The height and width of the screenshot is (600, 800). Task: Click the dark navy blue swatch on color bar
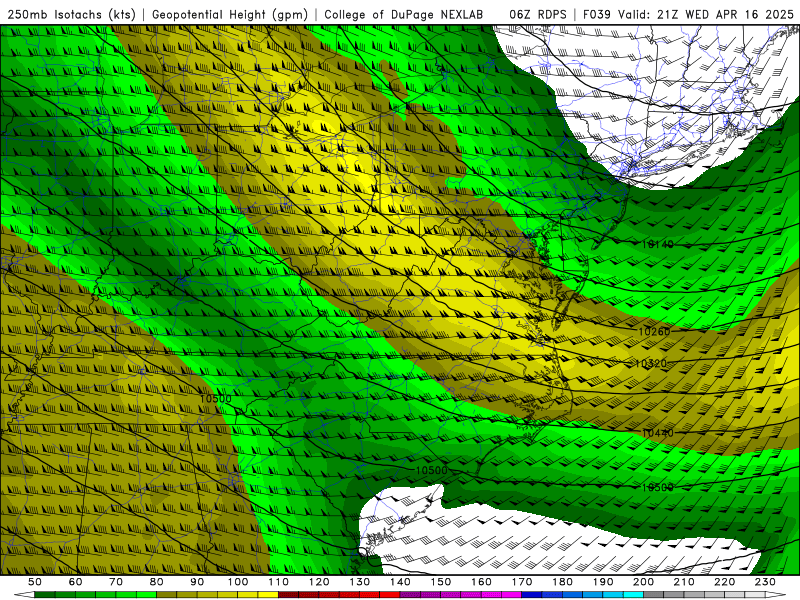(x=532, y=595)
